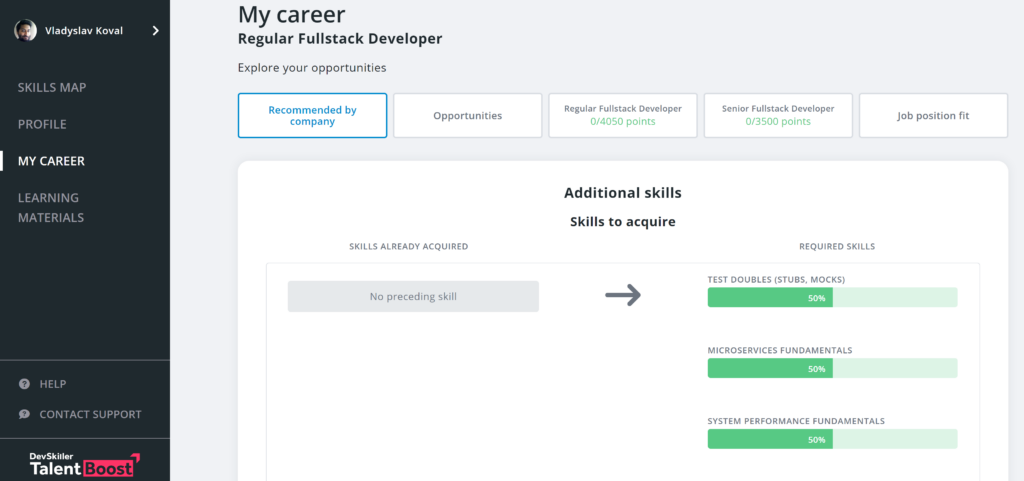The width and height of the screenshot is (1024, 481).
Task: Click Vladyslav Koval's profile avatar
Action: (25, 31)
